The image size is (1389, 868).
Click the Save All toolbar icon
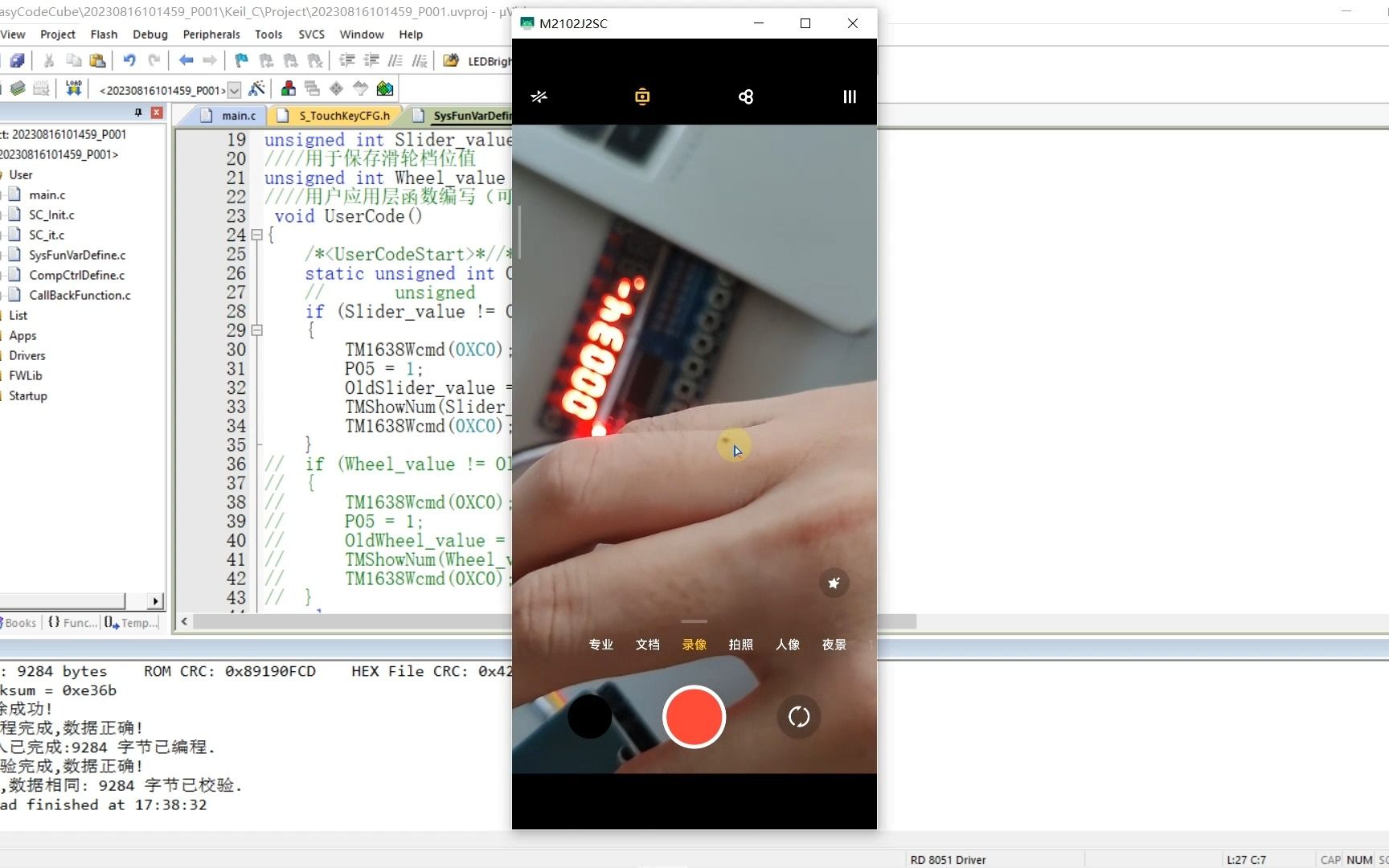click(17, 60)
